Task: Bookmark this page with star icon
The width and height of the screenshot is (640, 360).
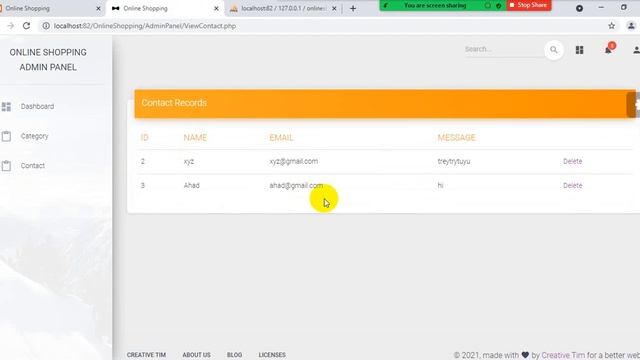Action: [x=611, y=26]
